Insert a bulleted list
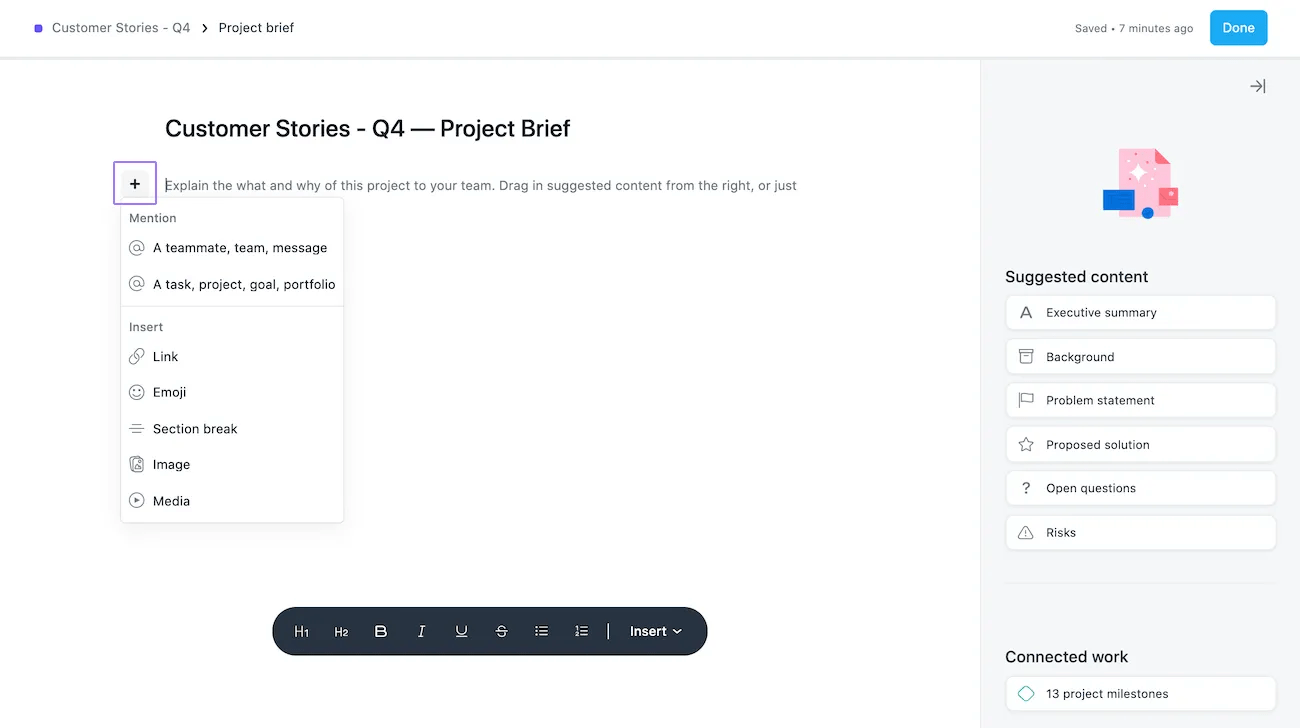1300x728 pixels. 541,632
